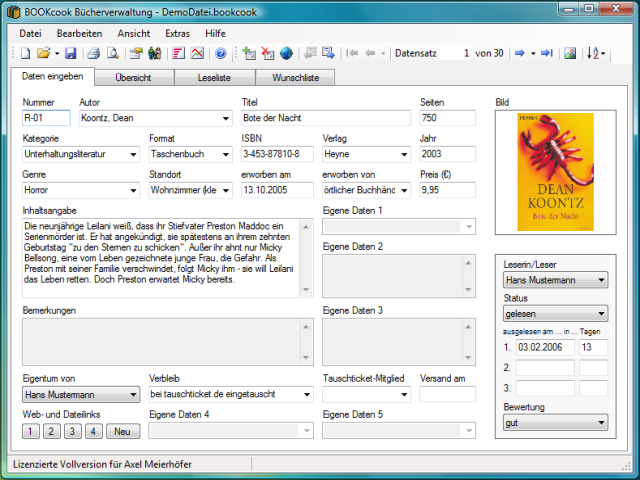Click the blue help question mark icon
This screenshot has height=480, width=640.
[220, 53]
